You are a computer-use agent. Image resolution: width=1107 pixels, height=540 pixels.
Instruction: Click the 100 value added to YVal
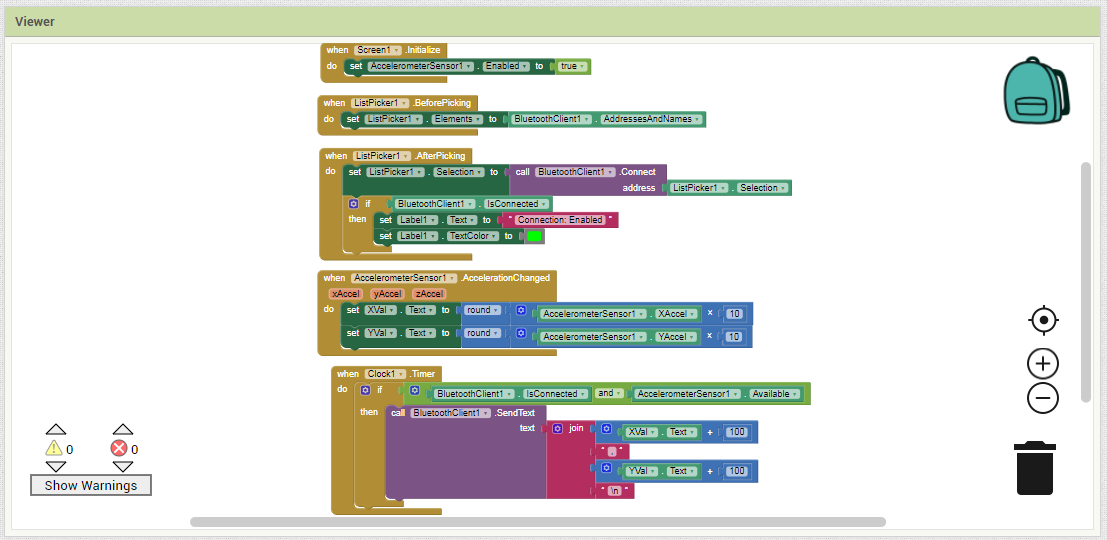tap(736, 471)
